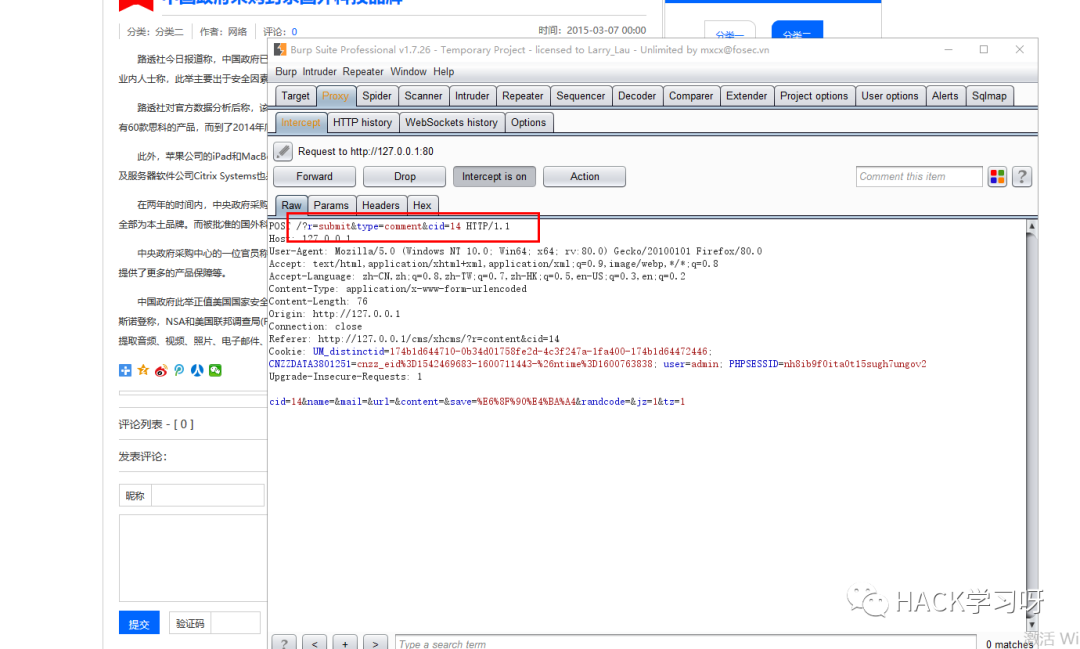Image resolution: width=1080 pixels, height=649 pixels.
Task: Open the Action dropdown button
Action: pos(584,176)
